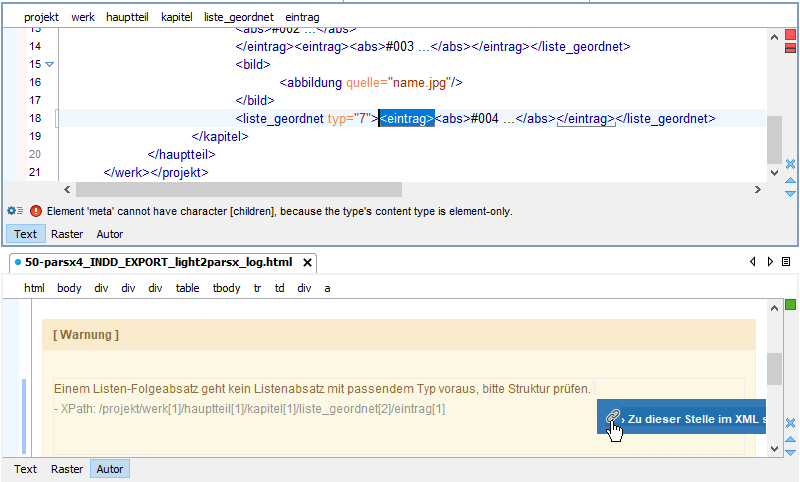Click the green validation status square
Viewport: 800px width, 482px height.
click(x=789, y=304)
